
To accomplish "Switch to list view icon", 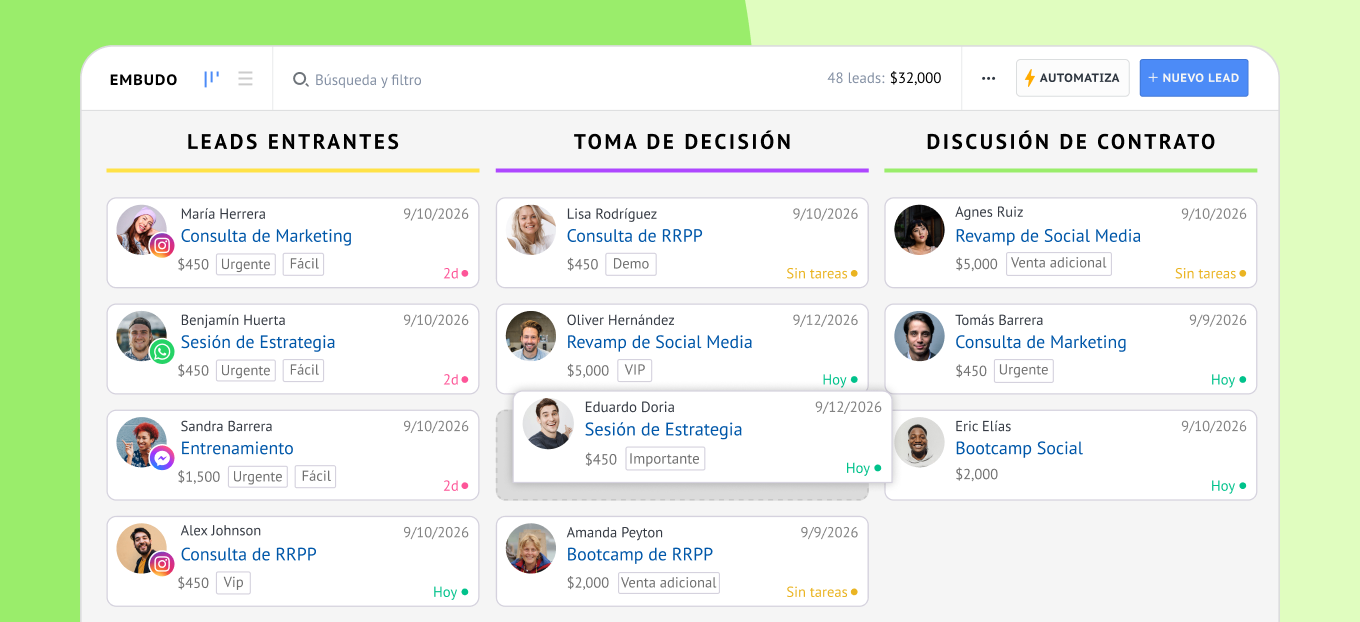I will [x=245, y=79].
